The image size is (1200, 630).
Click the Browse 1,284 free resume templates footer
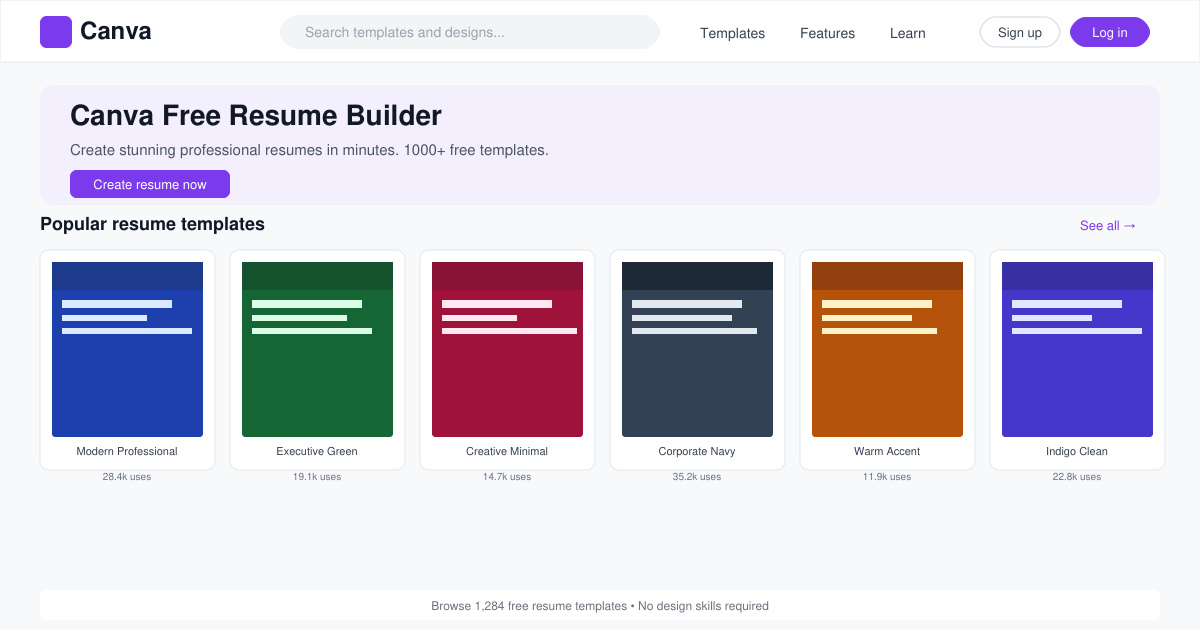pos(600,606)
